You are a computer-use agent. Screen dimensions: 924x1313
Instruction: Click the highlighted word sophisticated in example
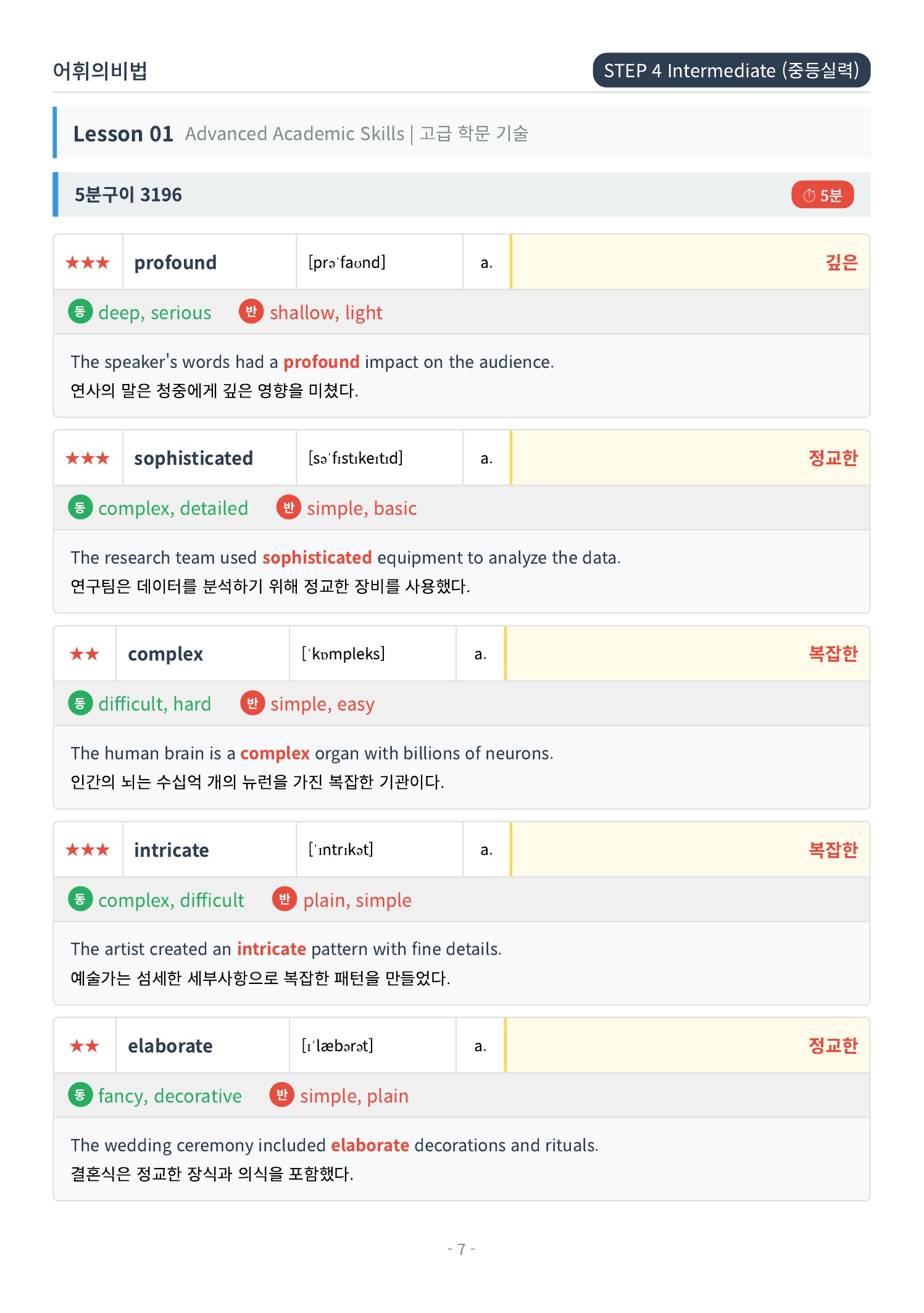[317, 557]
